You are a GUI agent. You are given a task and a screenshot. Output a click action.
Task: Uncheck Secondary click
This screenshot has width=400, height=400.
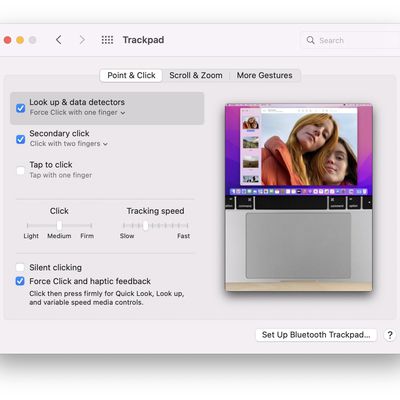(21, 139)
